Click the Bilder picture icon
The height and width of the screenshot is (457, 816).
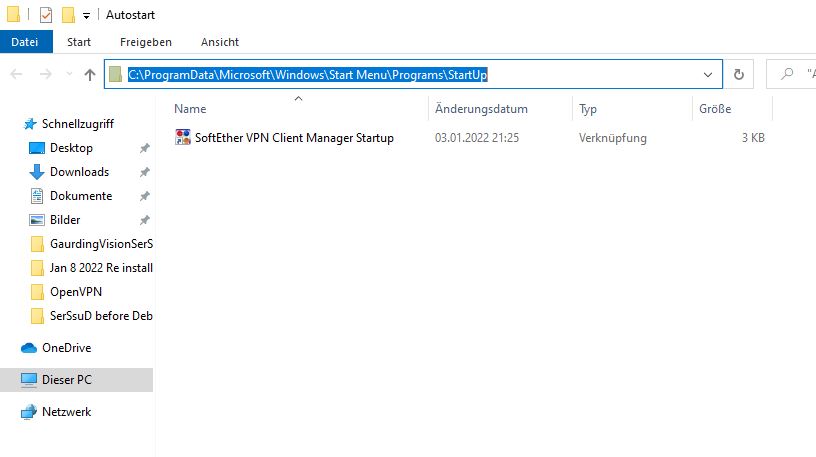click(36, 220)
